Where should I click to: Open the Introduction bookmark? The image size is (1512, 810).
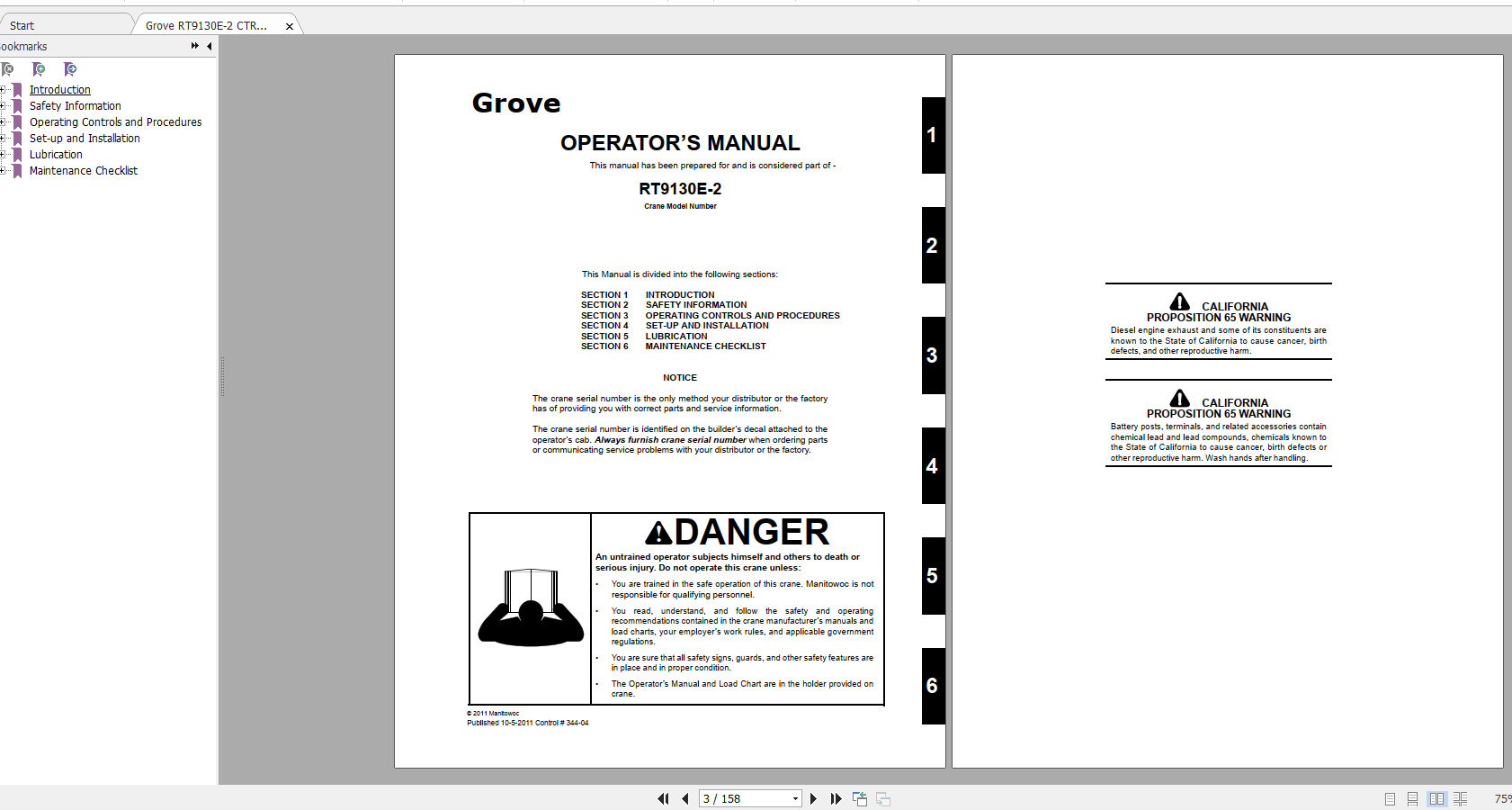pos(60,90)
